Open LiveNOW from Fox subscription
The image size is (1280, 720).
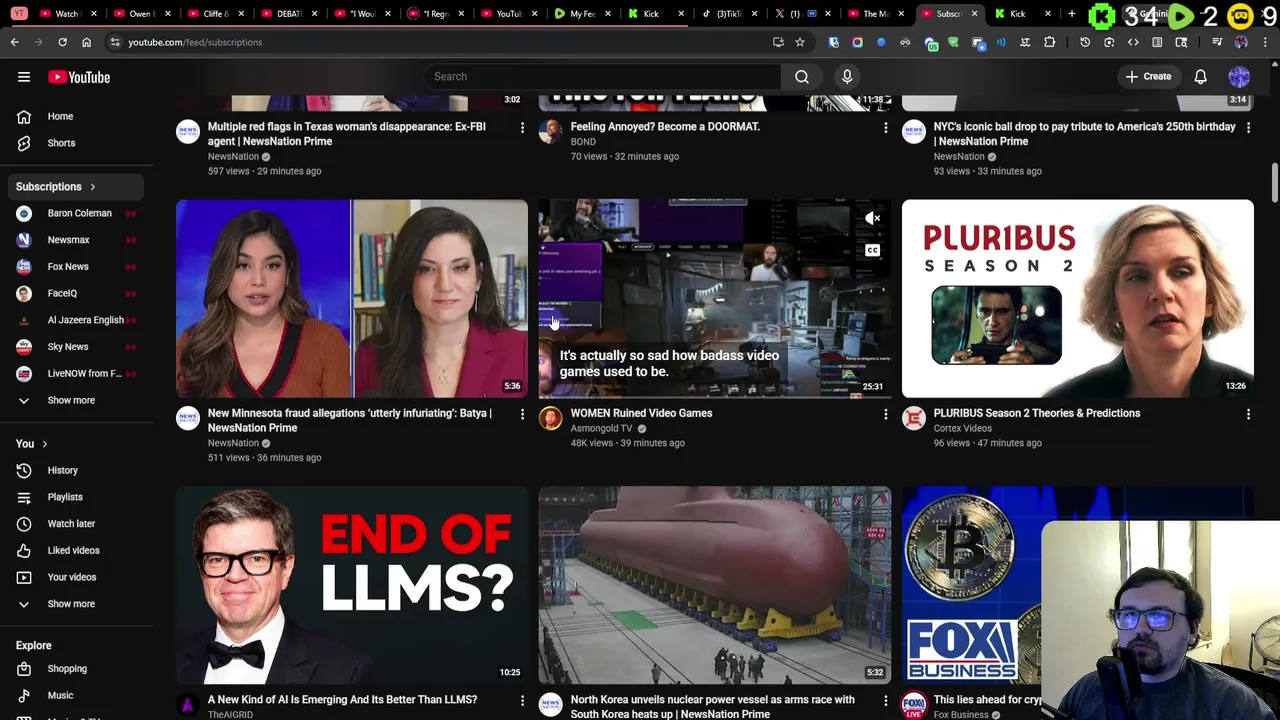78,373
